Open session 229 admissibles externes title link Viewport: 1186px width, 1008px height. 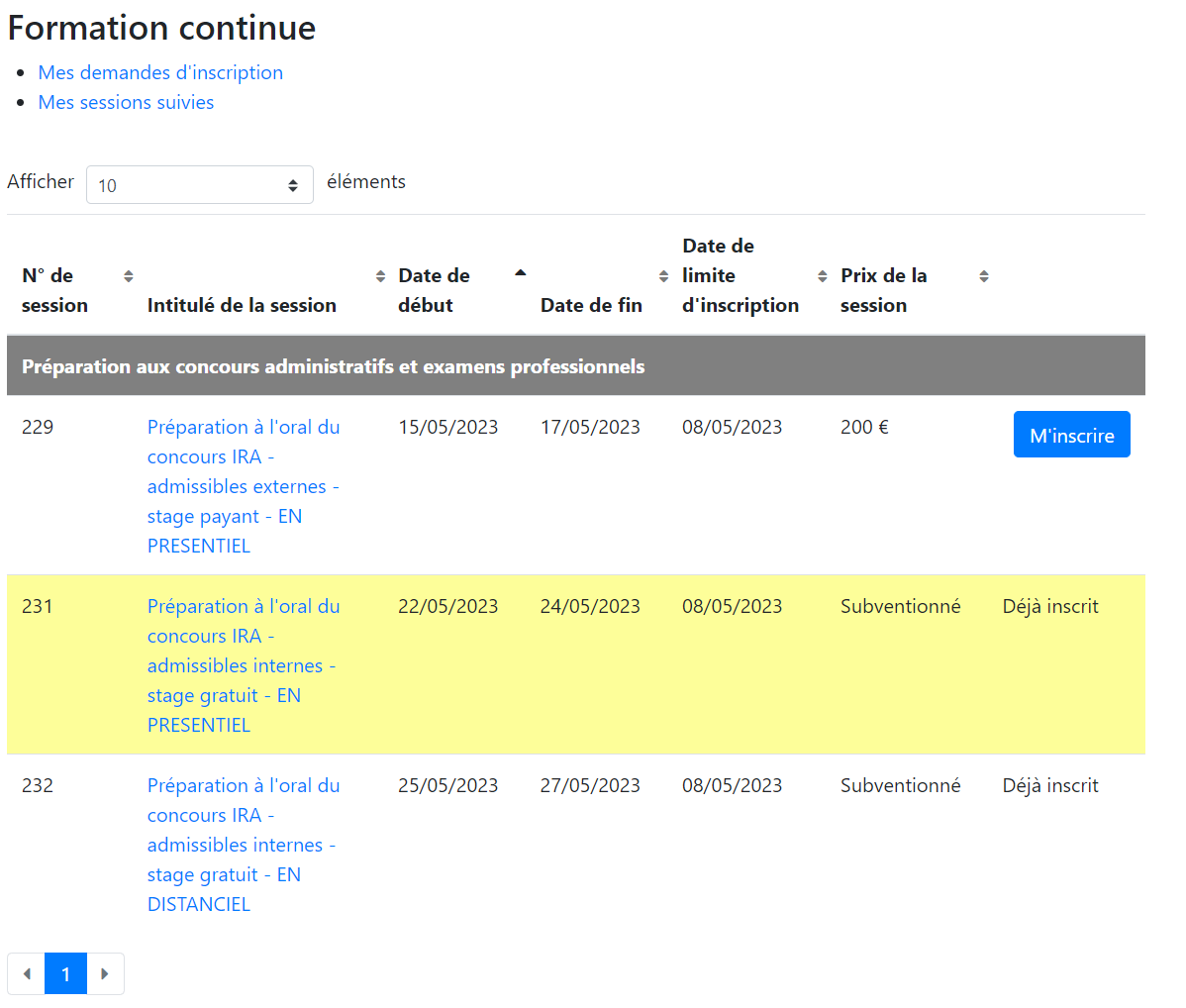point(244,486)
